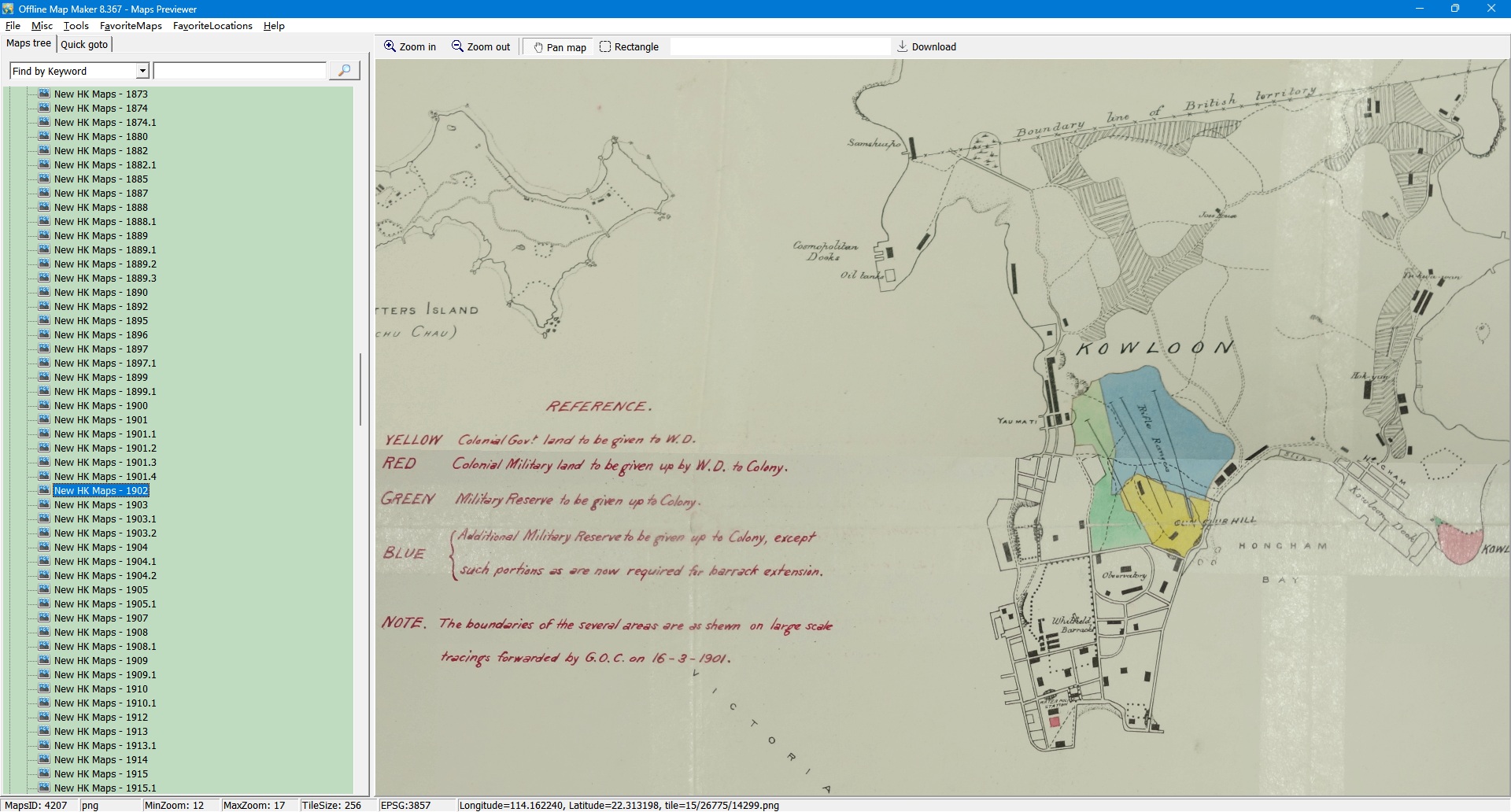
Task: Switch to the Quick goto tab
Action: pos(84,44)
